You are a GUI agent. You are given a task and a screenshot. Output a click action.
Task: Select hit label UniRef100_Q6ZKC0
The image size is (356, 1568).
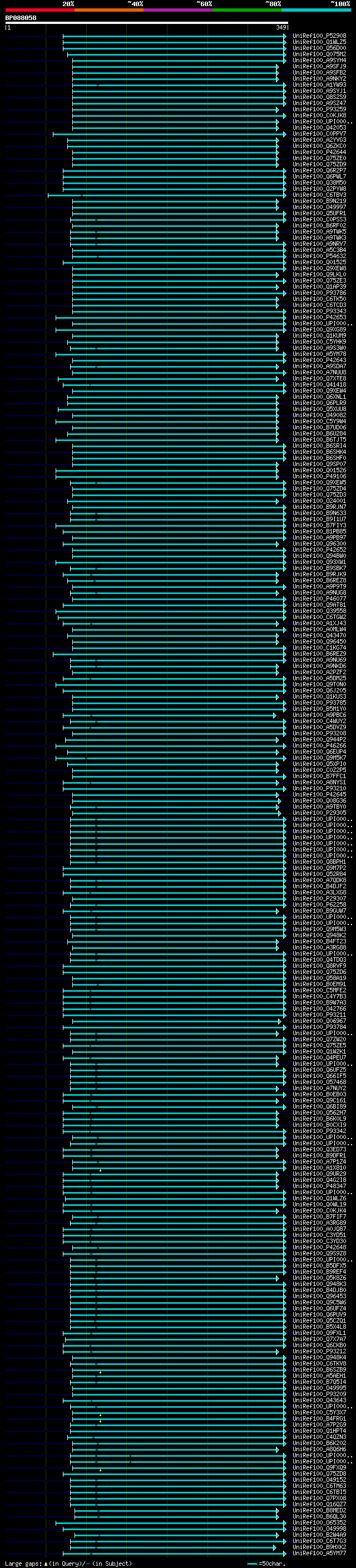pos(319,147)
